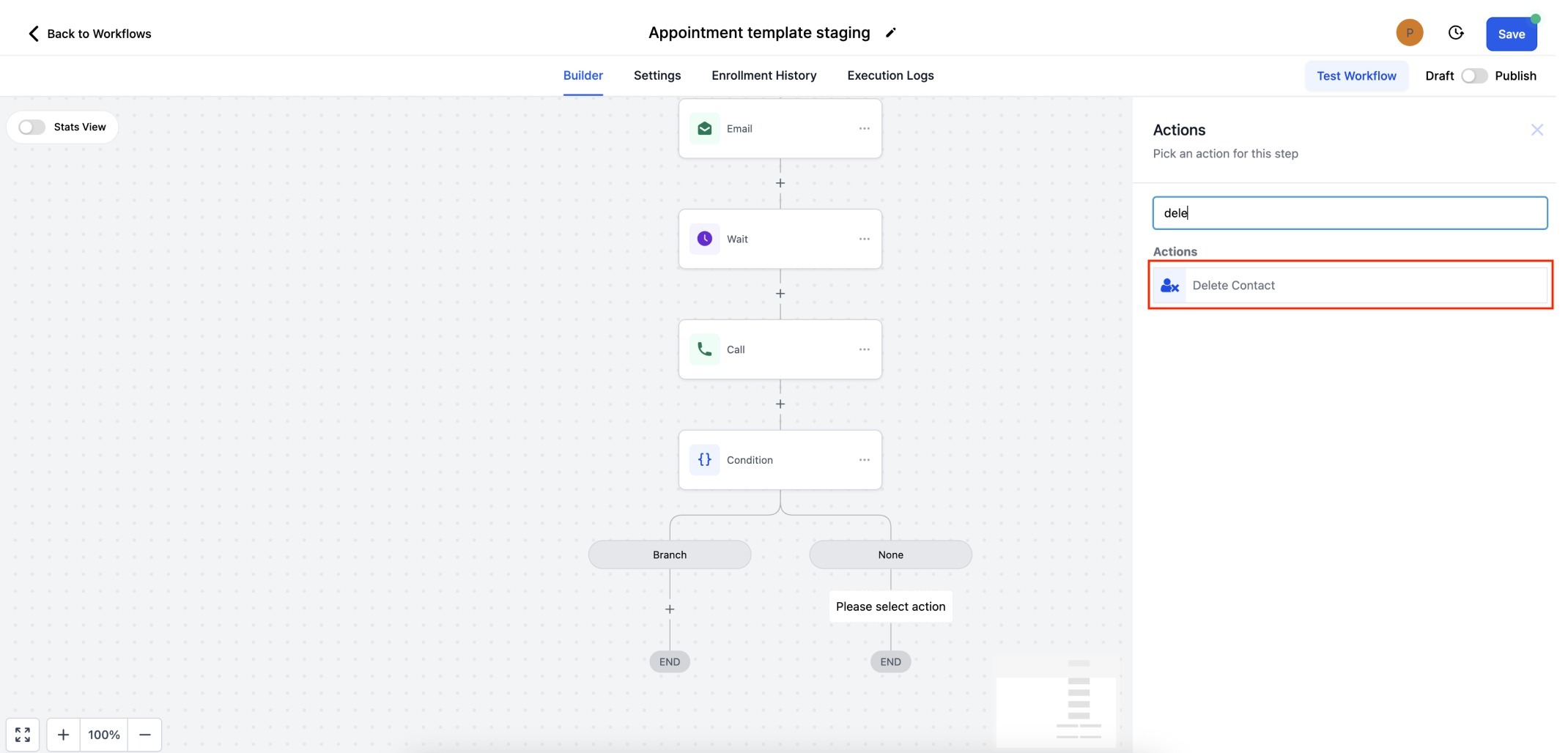Screen dimensions: 1568x753
Task: Fit the workflow canvas to screen
Action: [23, 735]
